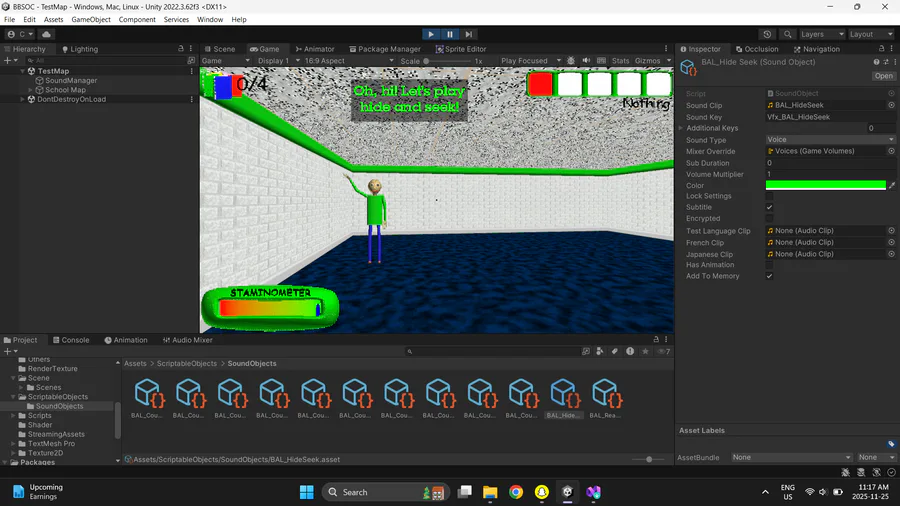Open the GameObject menu
This screenshot has height=506, width=900.
coord(91,20)
